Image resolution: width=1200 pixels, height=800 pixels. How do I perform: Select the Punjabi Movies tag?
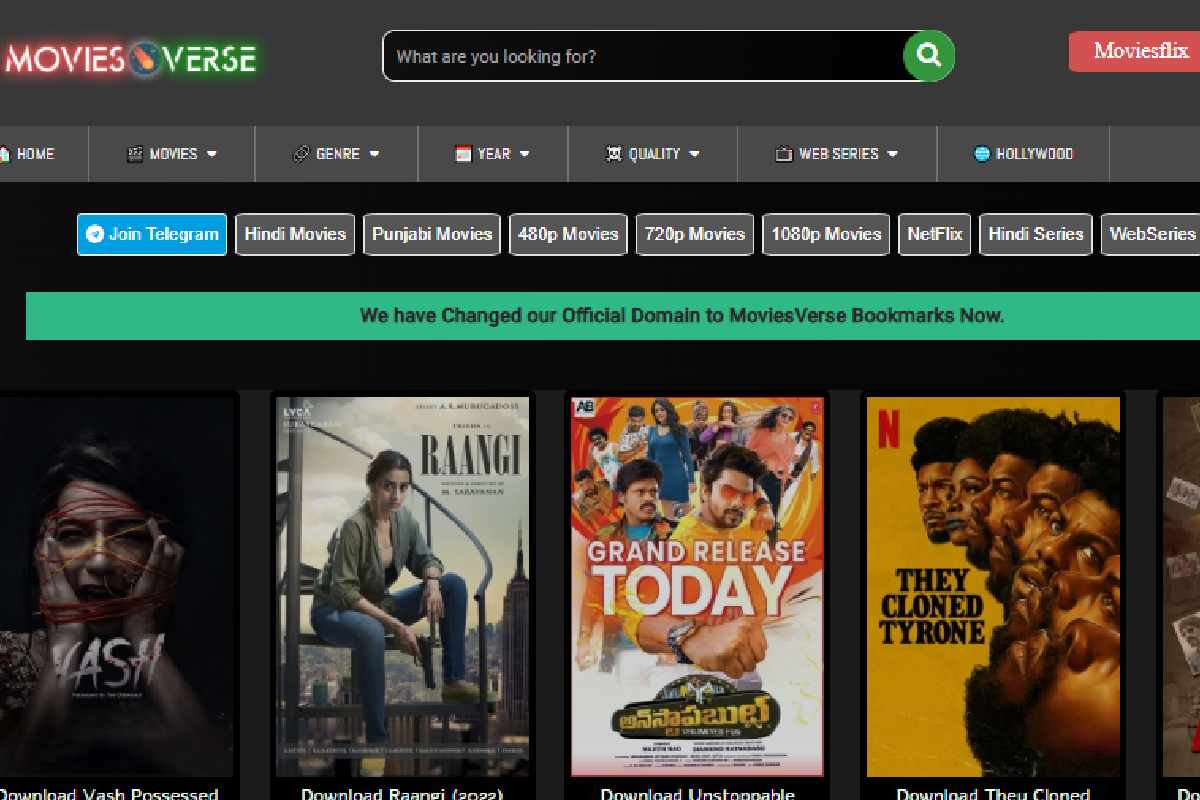[x=432, y=234]
